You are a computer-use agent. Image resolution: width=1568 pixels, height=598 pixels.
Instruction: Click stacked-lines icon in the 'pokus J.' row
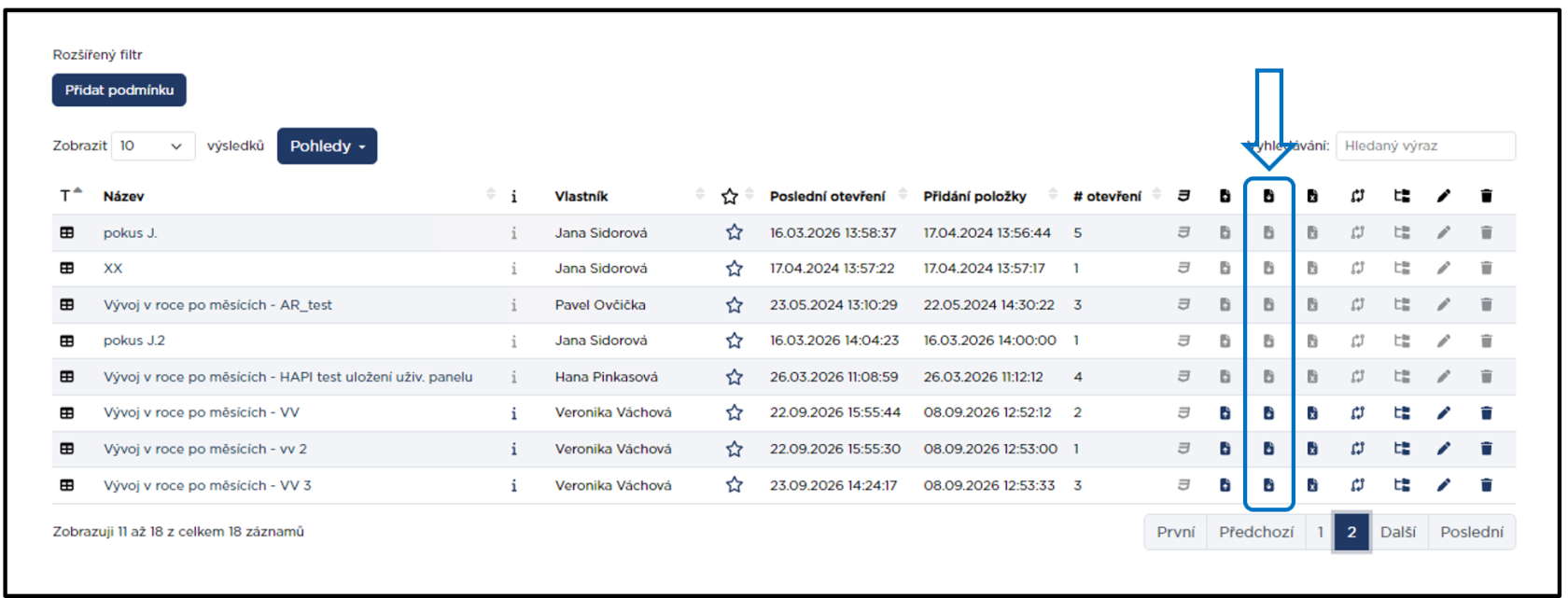click(1183, 232)
